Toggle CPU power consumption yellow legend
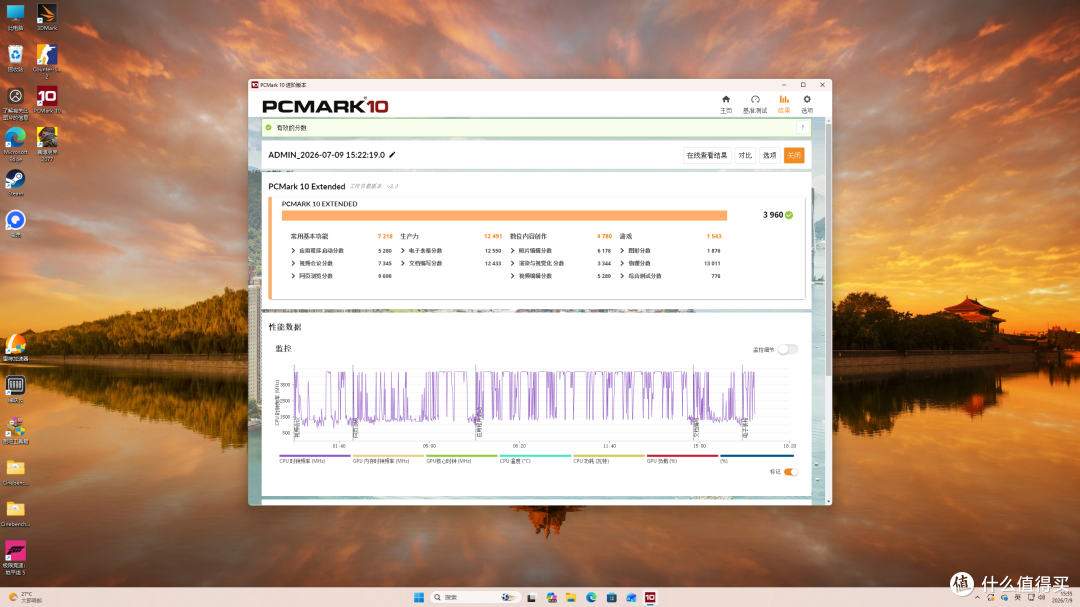1080x607 pixels. (609, 459)
